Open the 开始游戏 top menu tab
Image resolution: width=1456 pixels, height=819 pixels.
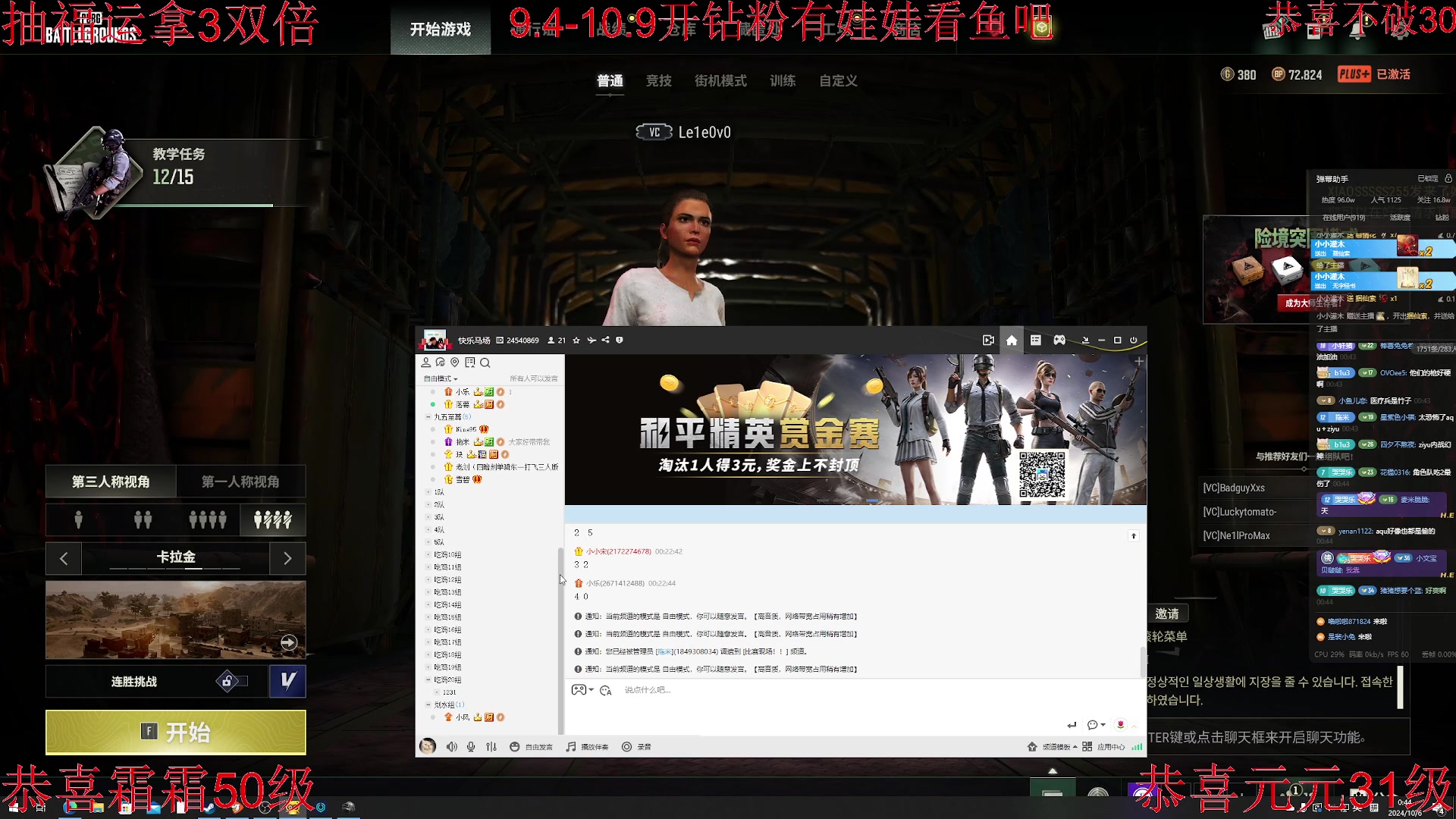[x=441, y=30]
